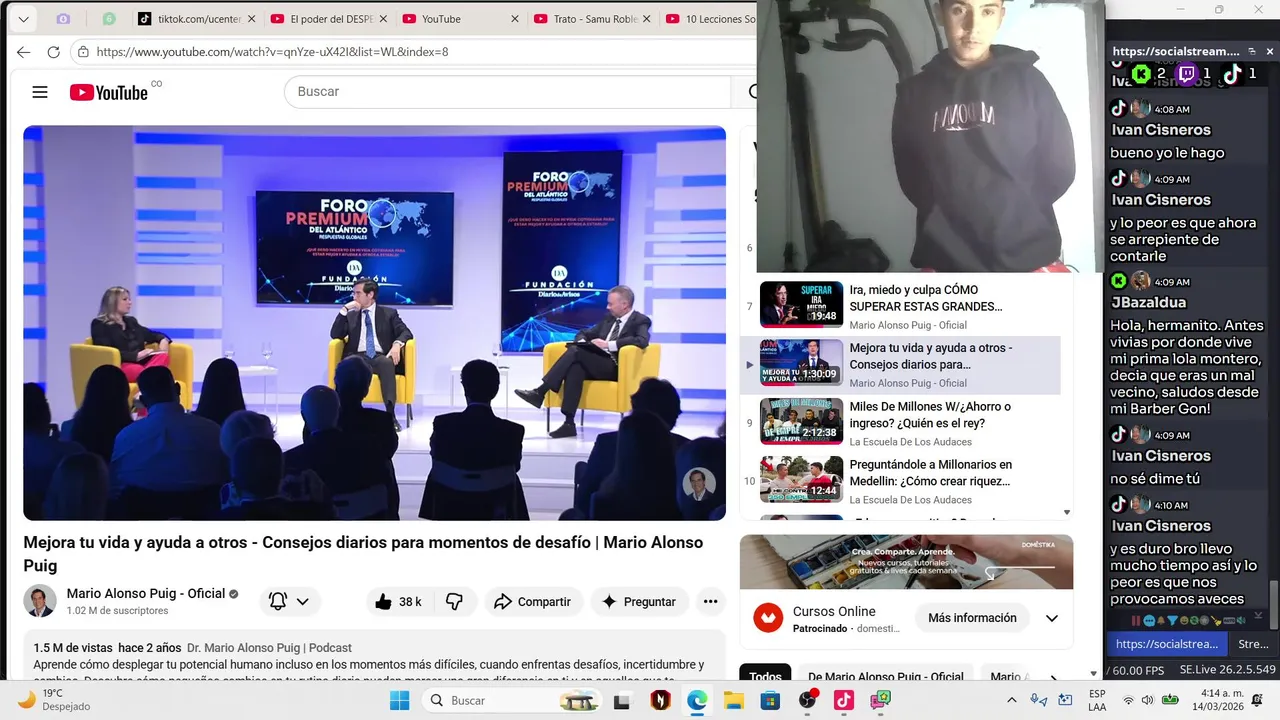The height and width of the screenshot is (720, 1280).
Task: Open the volume control in the tray
Action: tap(1147, 700)
